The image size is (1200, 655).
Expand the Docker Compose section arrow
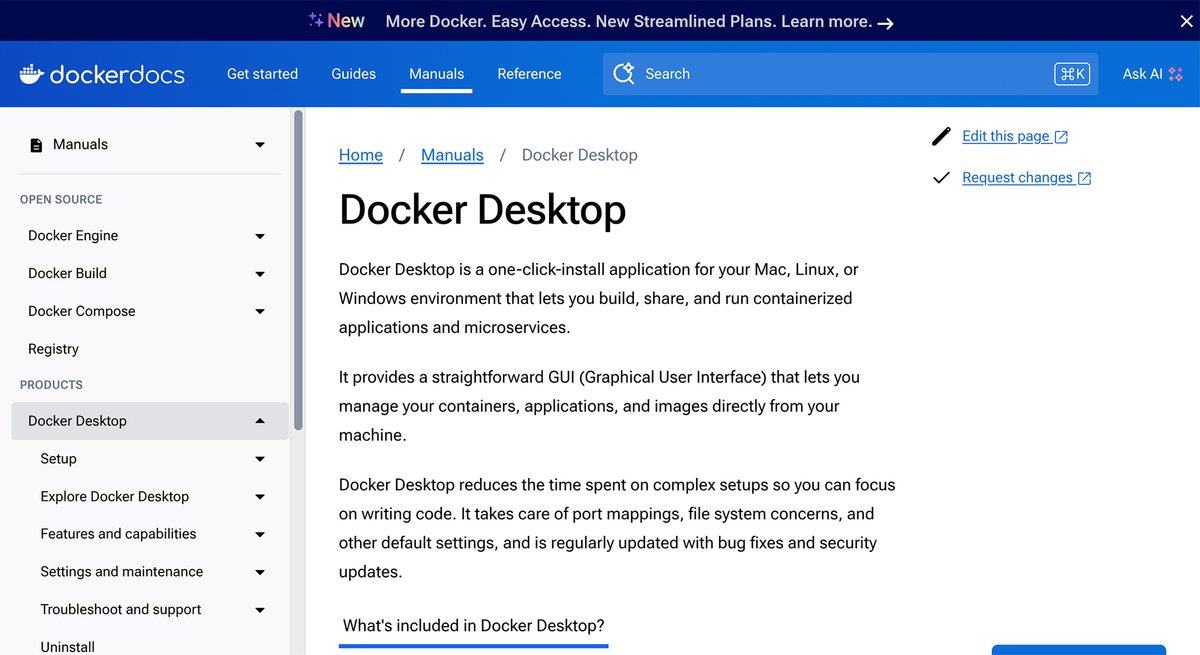pyautogui.click(x=260, y=312)
